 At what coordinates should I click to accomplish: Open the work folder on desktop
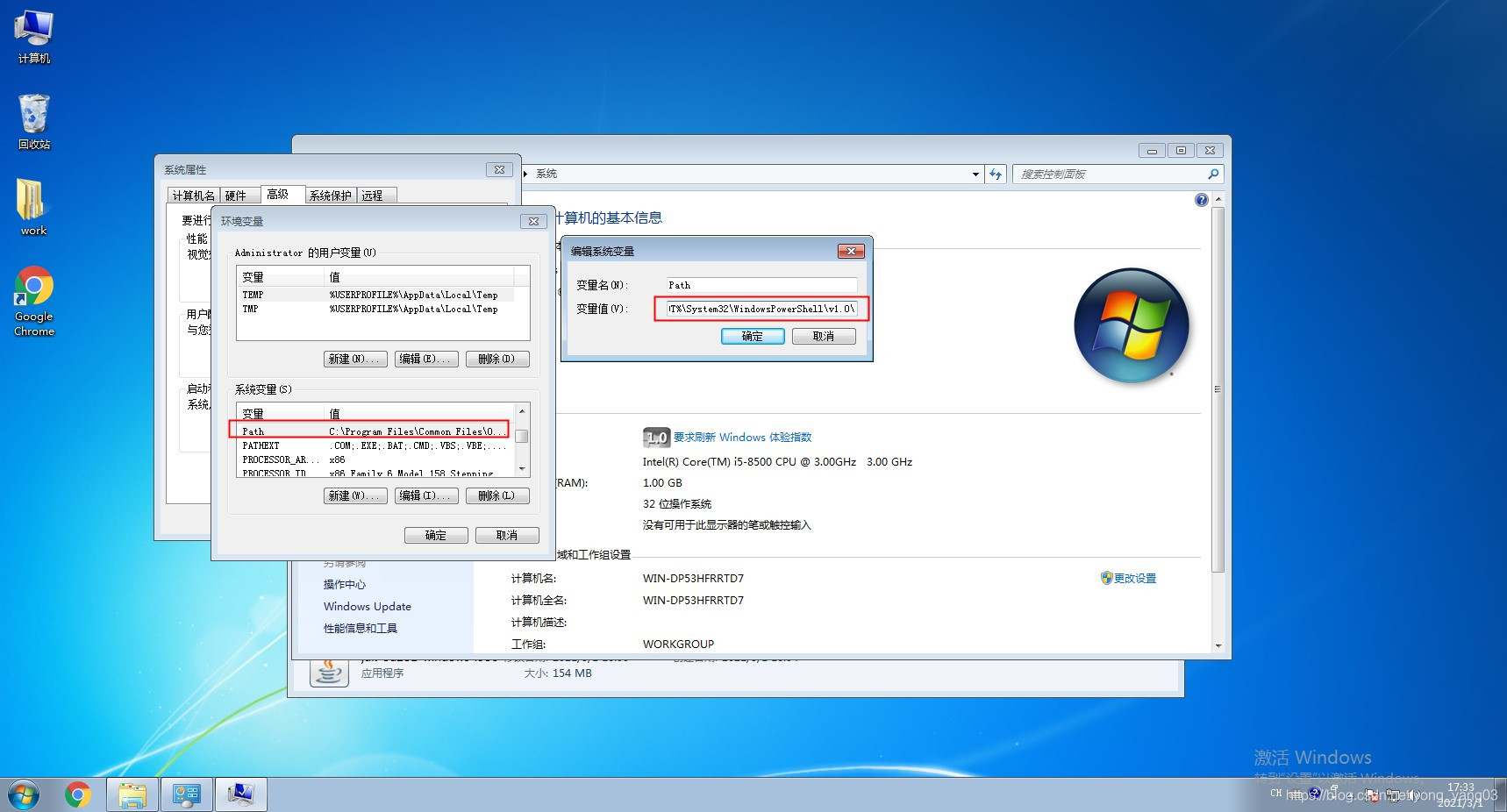coord(33,207)
